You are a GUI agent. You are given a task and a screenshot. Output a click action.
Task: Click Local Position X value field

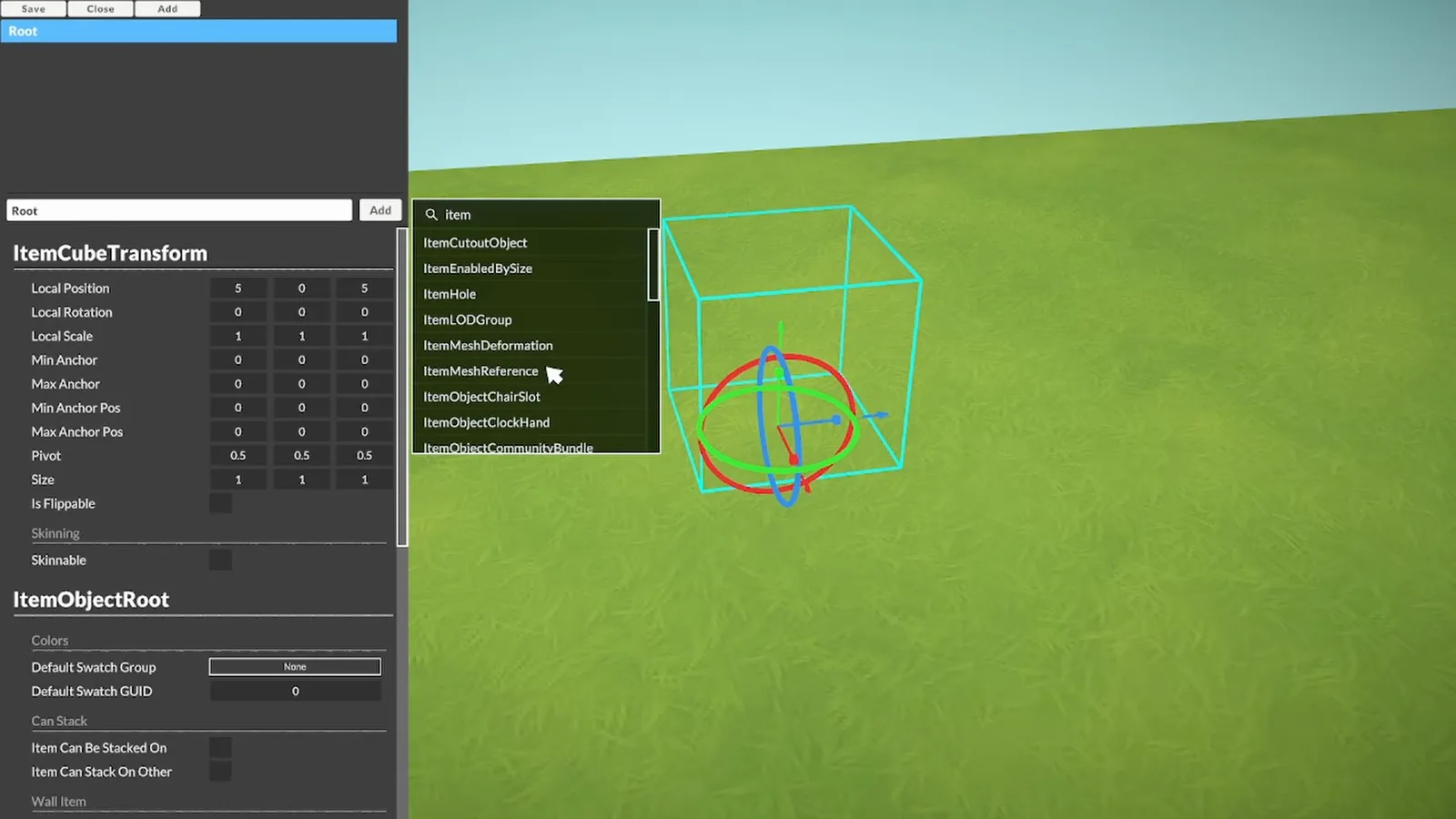click(238, 288)
